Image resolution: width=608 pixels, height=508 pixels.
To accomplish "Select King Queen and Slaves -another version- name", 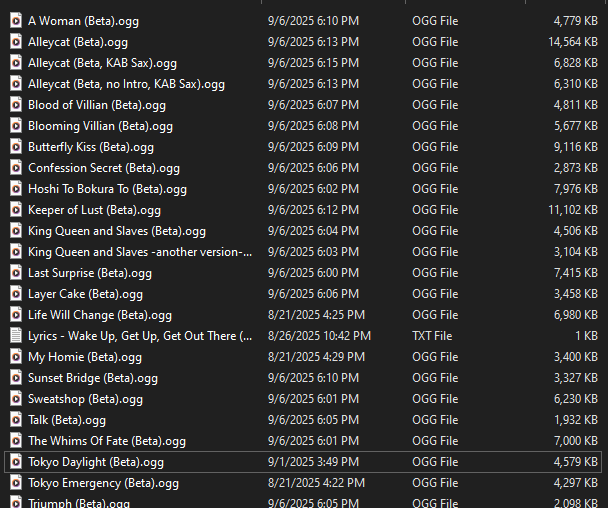I will [140, 252].
